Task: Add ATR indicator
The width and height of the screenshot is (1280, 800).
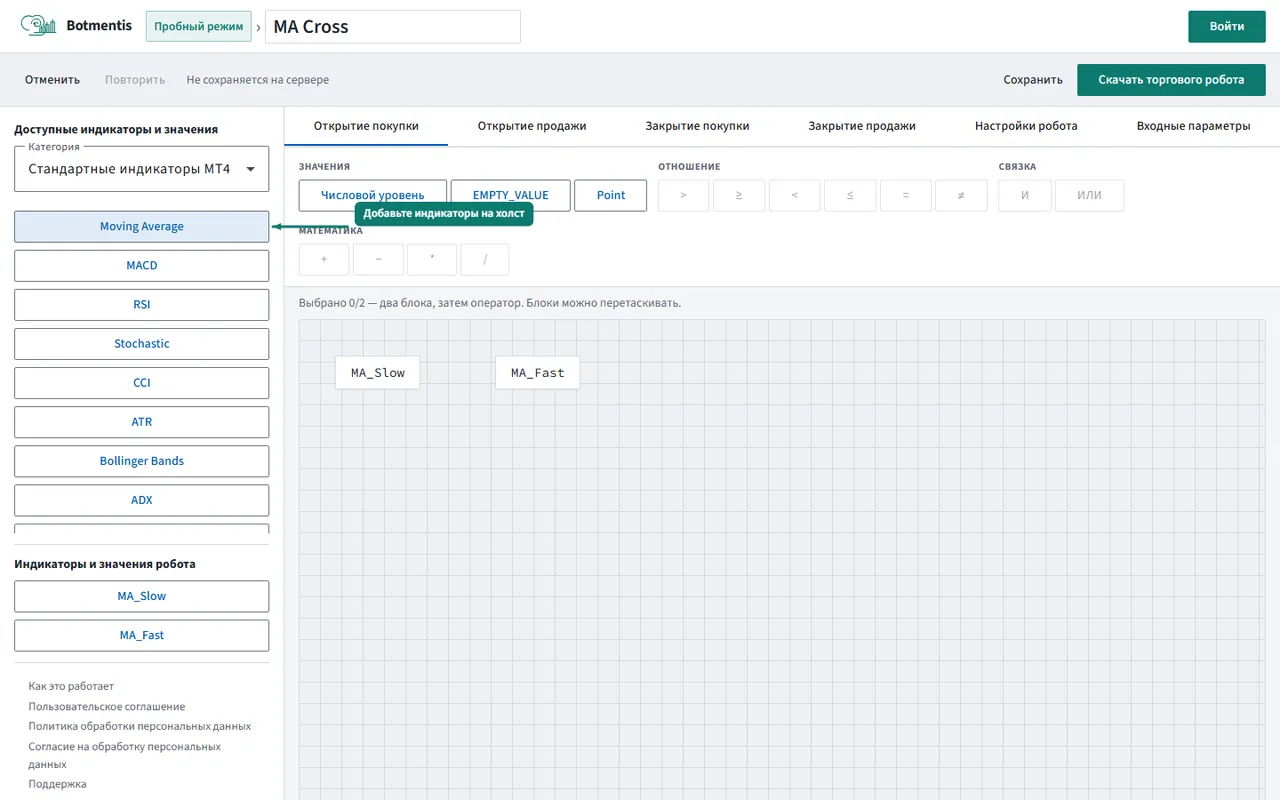Action: 142,422
